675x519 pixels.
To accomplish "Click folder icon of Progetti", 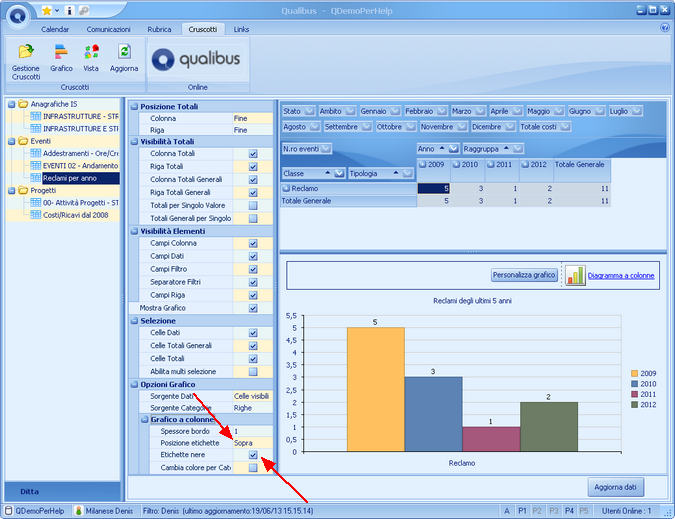I will (x=23, y=190).
